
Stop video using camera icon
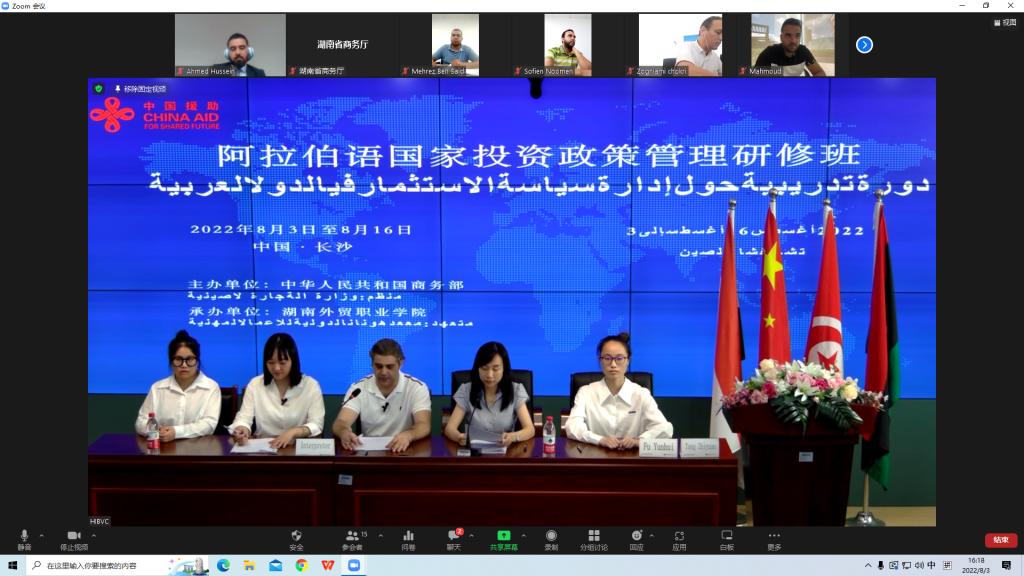(74, 539)
